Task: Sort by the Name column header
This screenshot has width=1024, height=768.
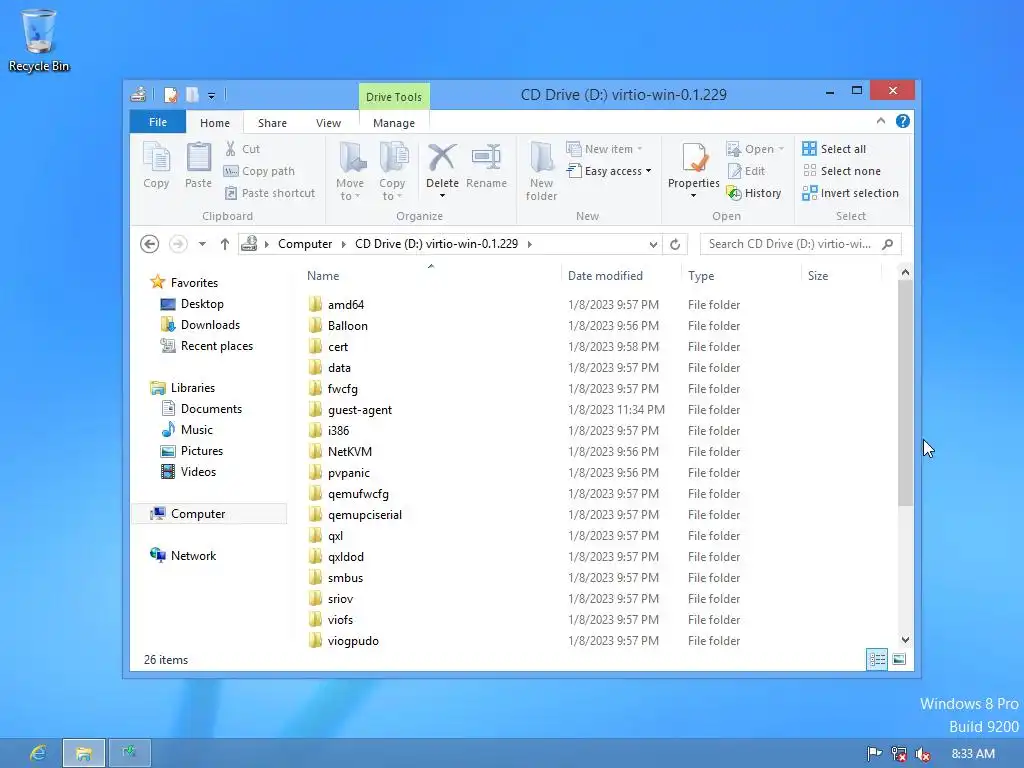Action: click(323, 276)
